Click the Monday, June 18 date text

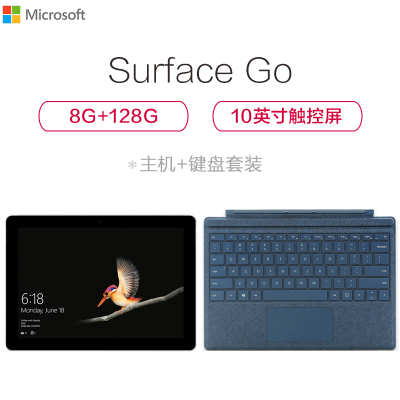click(x=42, y=310)
